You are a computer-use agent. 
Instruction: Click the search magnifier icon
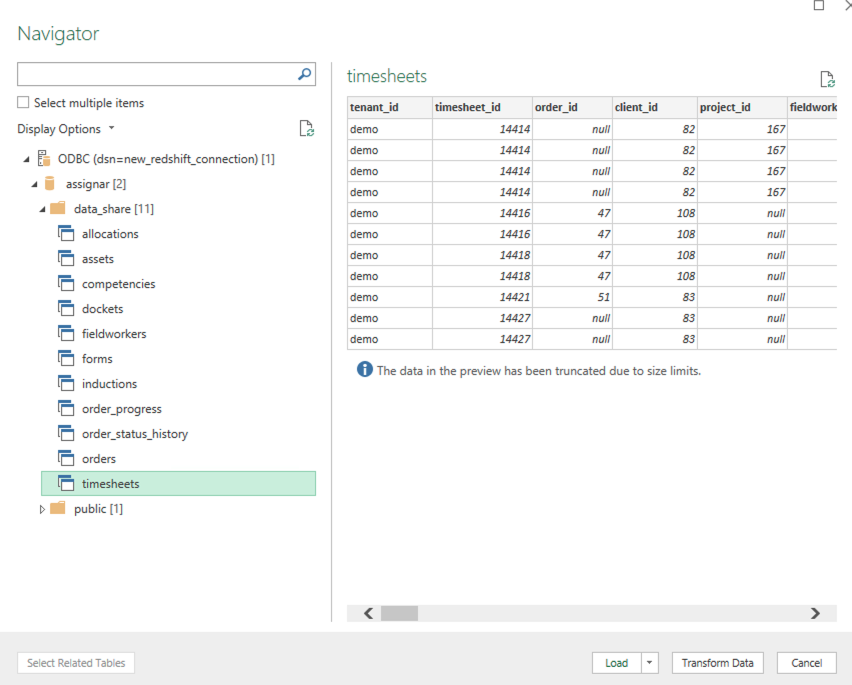click(x=304, y=74)
